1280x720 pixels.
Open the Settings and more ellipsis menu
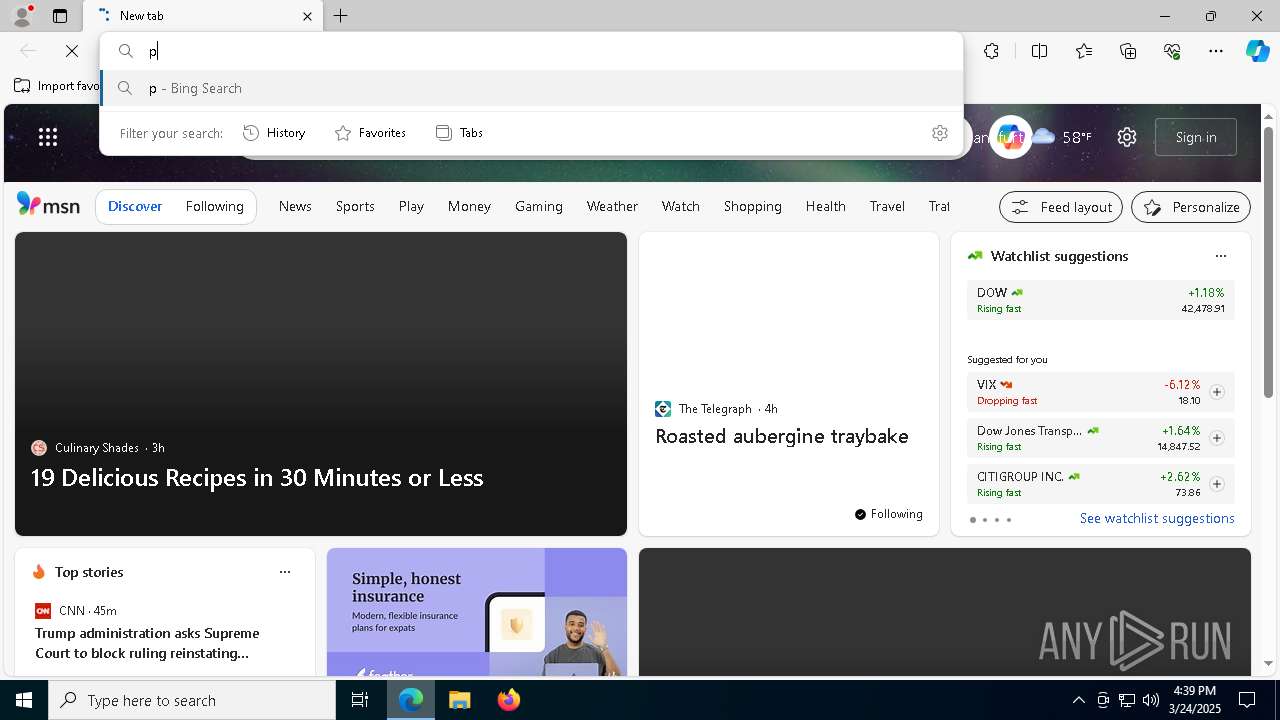(x=1216, y=51)
